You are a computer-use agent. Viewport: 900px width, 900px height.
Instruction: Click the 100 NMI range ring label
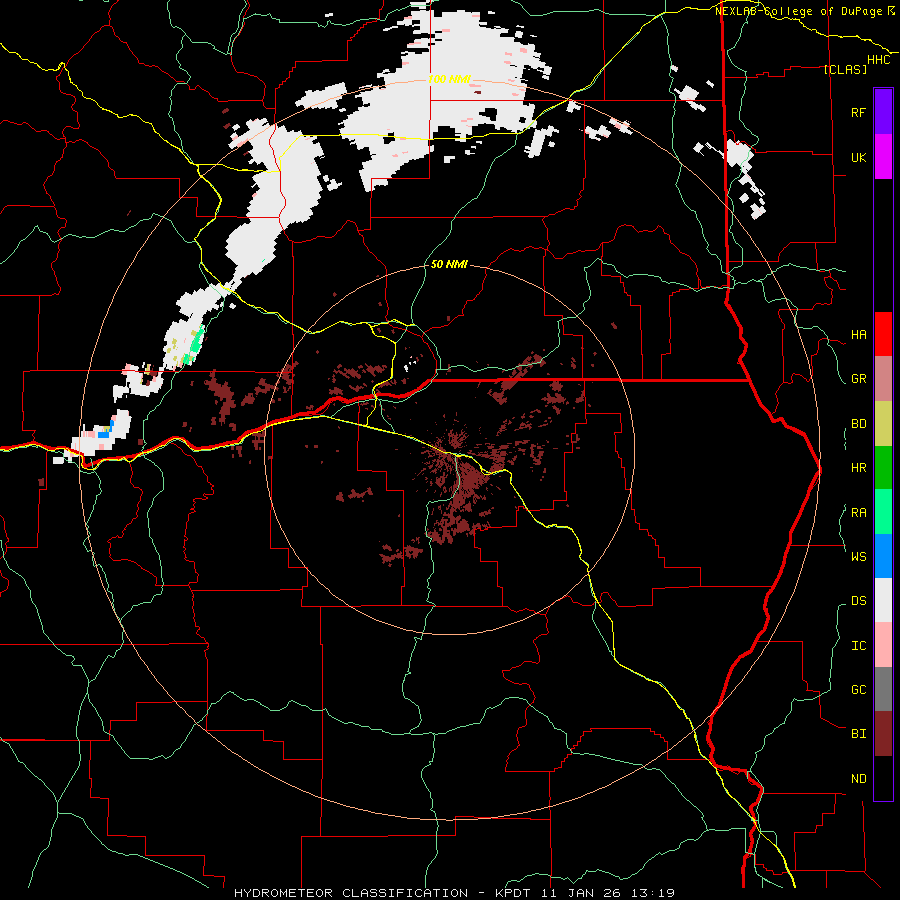pos(449,79)
